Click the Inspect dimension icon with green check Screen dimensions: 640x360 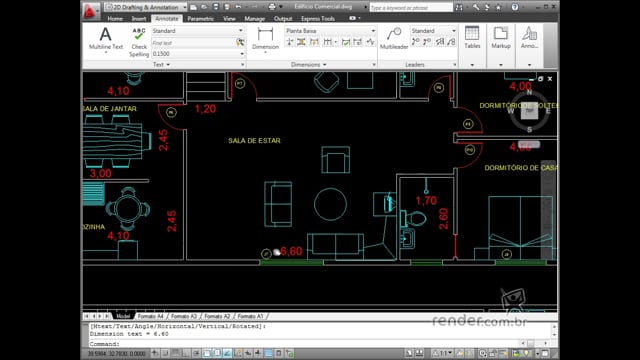coord(346,42)
